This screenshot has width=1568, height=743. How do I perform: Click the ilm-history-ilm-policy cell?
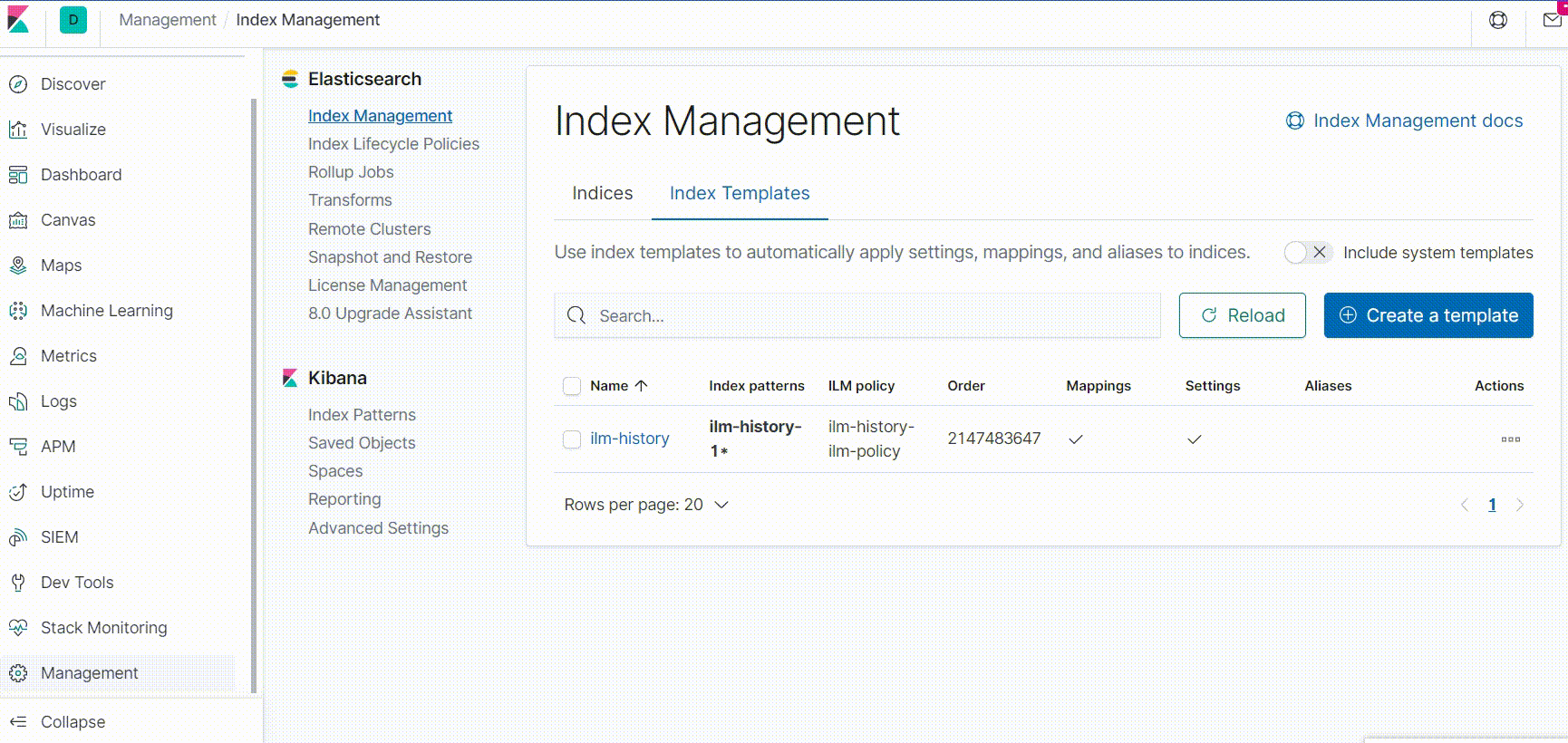pos(871,439)
